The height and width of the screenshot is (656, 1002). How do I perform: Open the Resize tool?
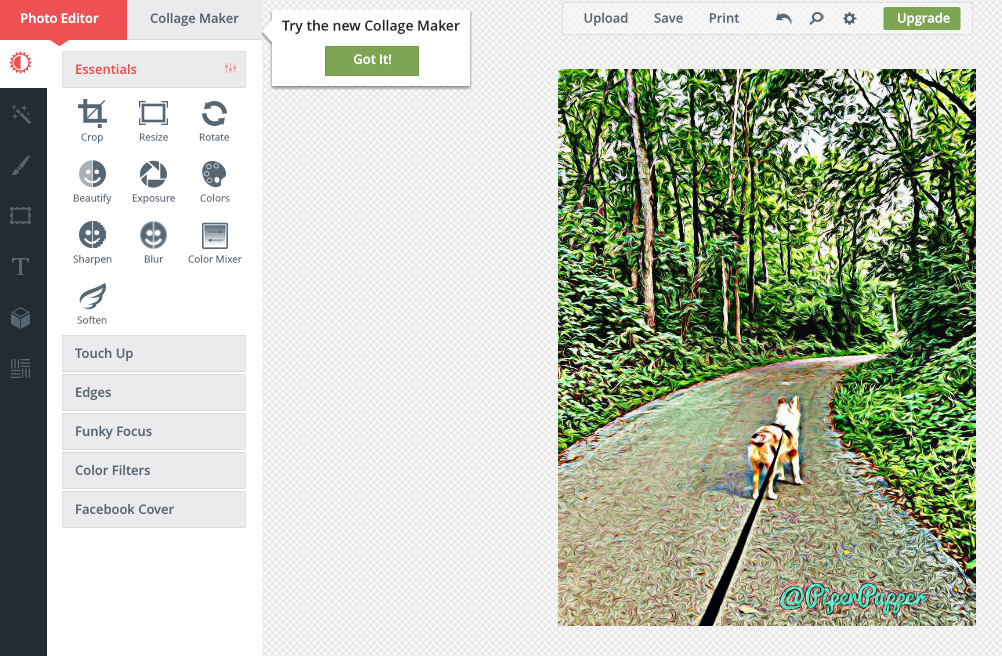[x=153, y=120]
